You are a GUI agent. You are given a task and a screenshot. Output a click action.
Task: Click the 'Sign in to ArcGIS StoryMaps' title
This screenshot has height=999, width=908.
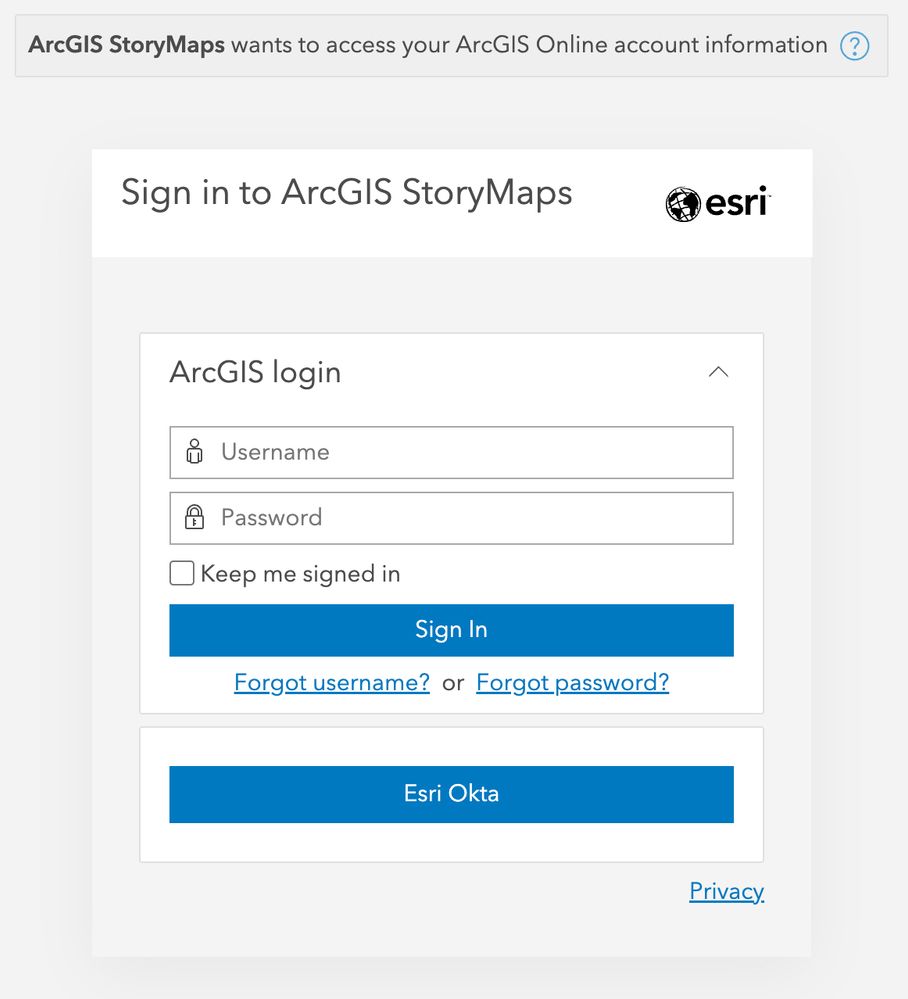tap(346, 192)
